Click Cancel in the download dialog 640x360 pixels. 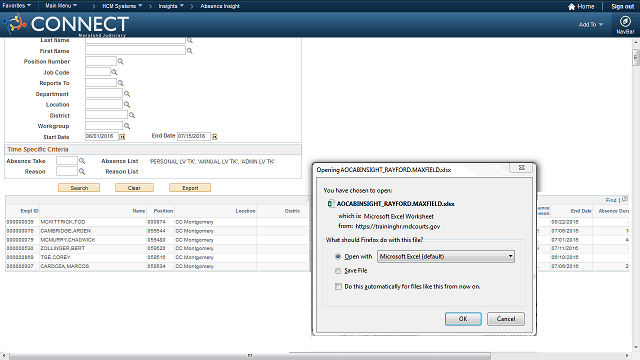(x=506, y=319)
